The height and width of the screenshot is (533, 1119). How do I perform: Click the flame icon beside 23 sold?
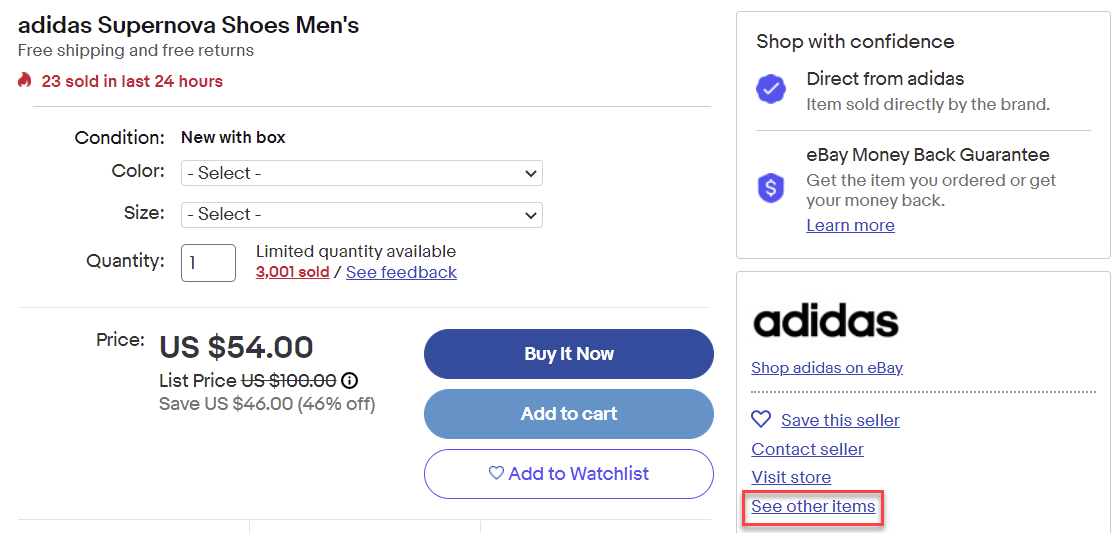point(25,81)
